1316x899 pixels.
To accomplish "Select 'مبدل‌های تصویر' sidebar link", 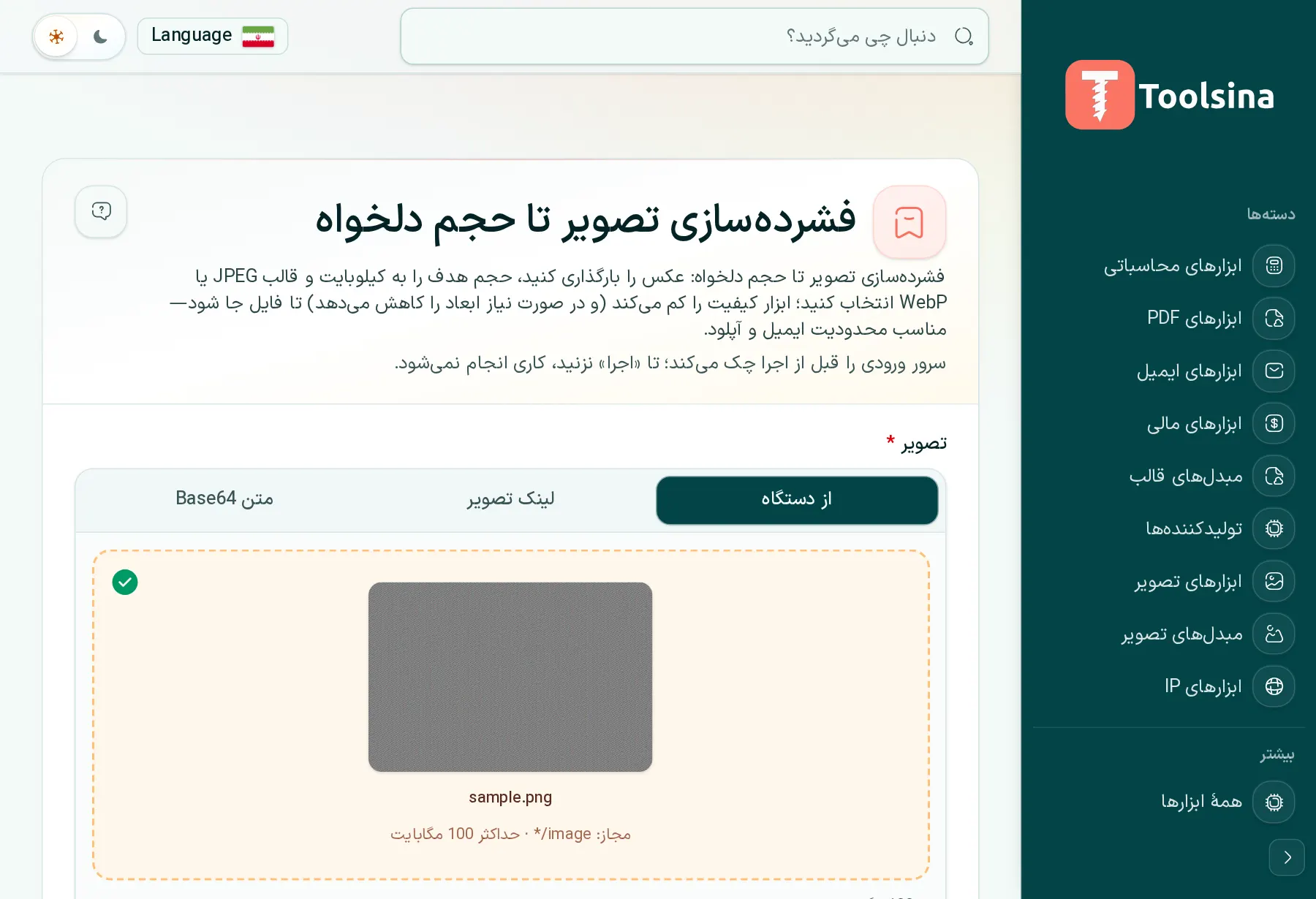I will pyautogui.click(x=1182, y=634).
